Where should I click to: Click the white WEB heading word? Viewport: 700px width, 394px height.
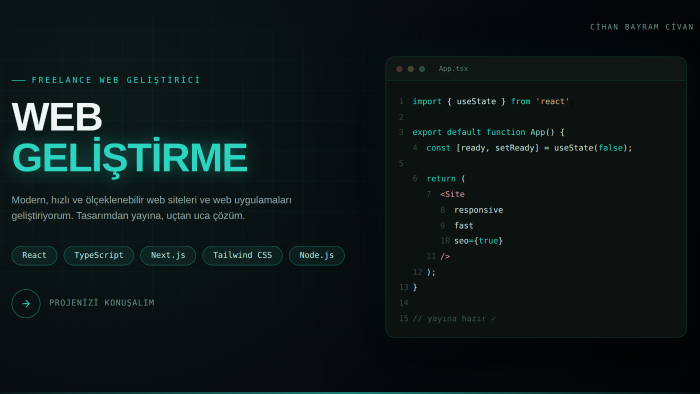pos(57,117)
